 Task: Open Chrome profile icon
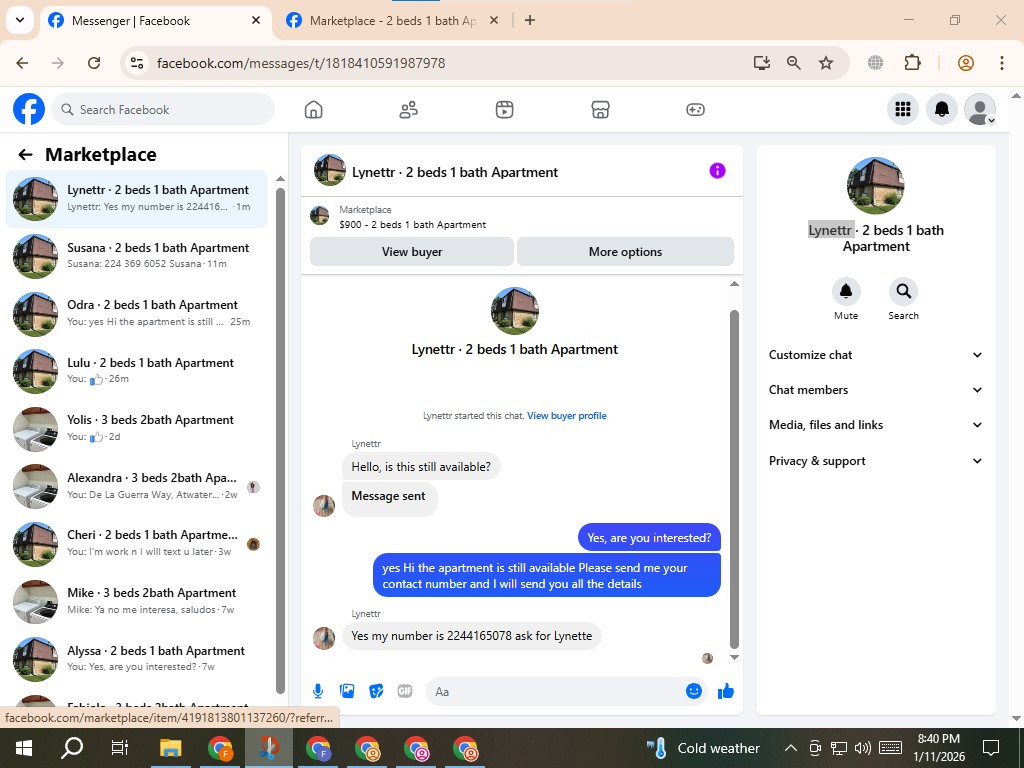(x=966, y=63)
